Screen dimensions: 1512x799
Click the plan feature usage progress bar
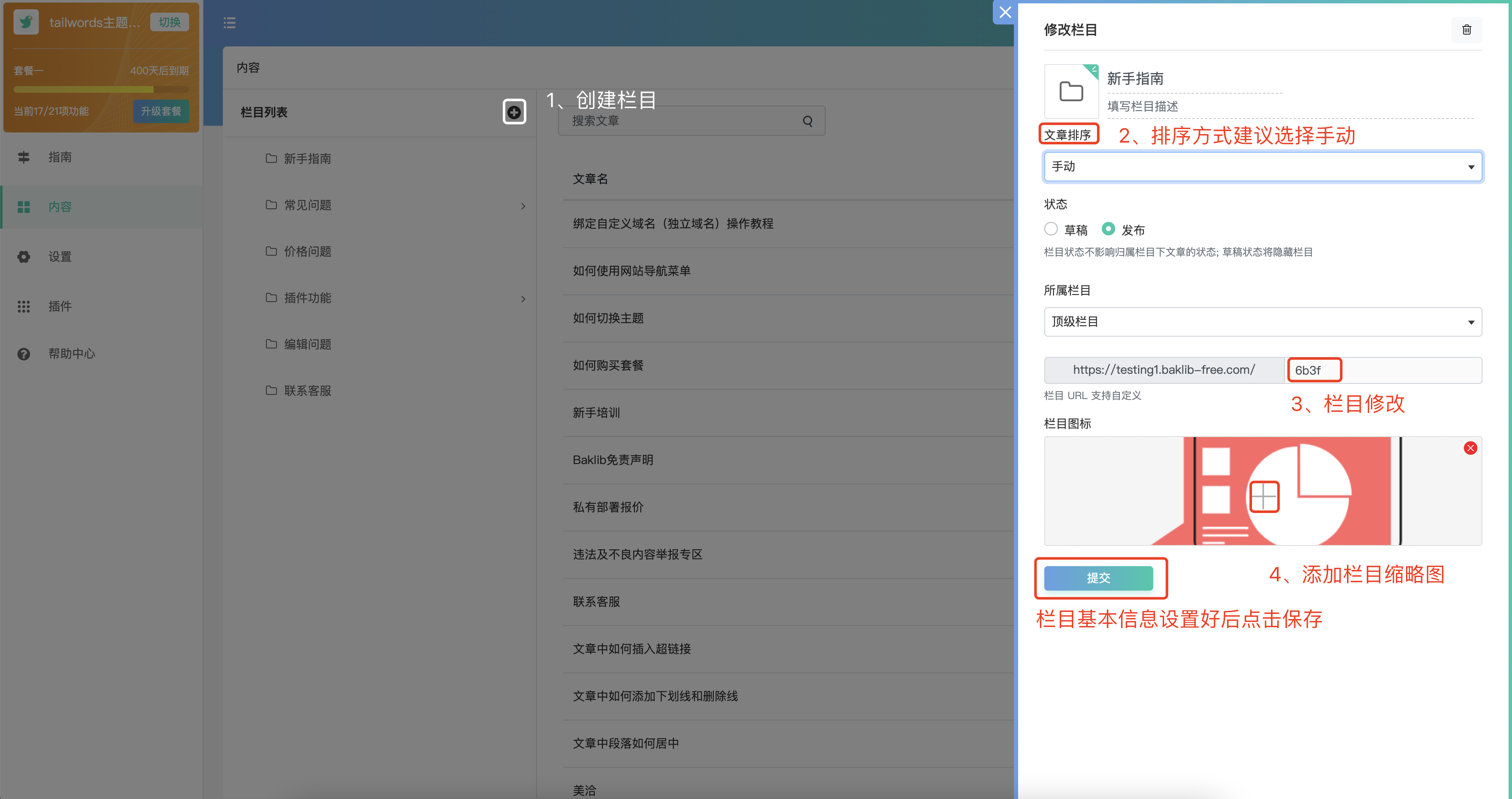tap(101, 90)
